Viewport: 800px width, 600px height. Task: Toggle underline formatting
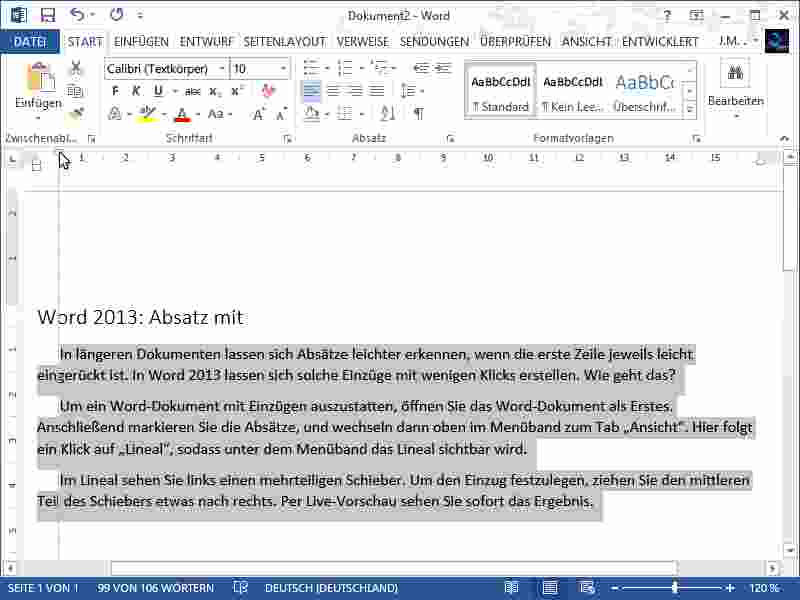click(x=158, y=91)
